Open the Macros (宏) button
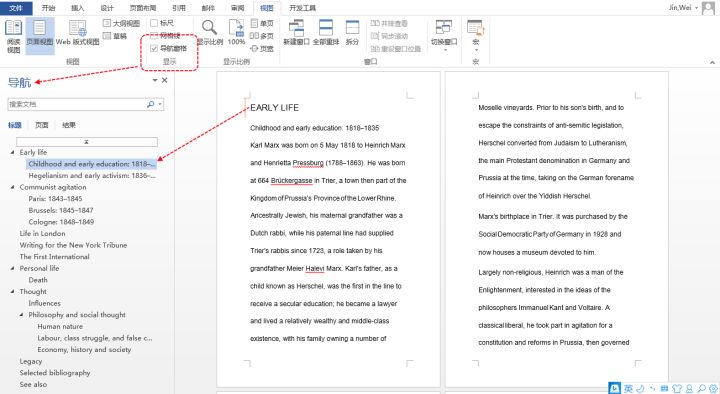 click(x=475, y=35)
